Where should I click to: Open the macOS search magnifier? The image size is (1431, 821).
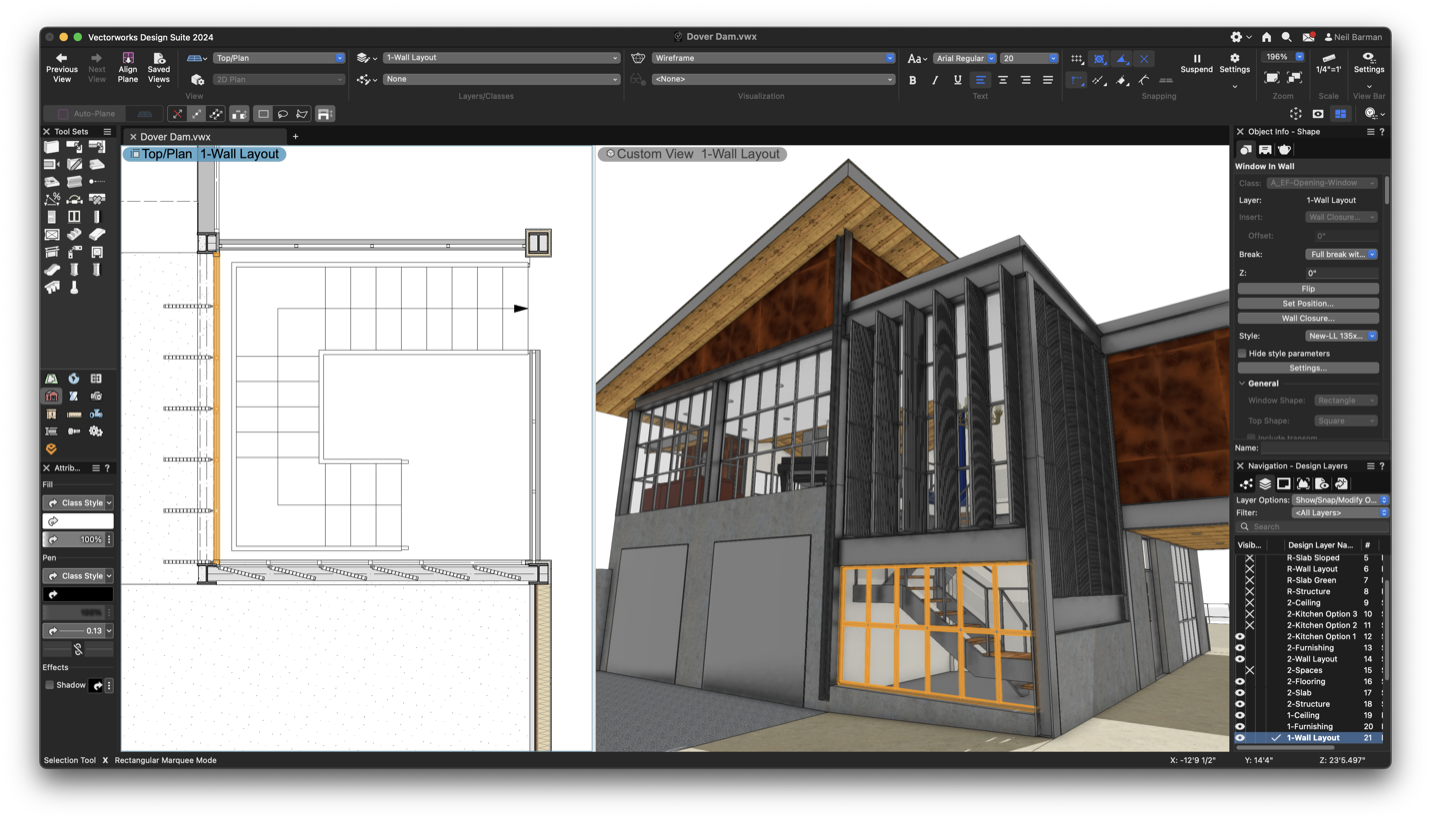[x=1287, y=37]
